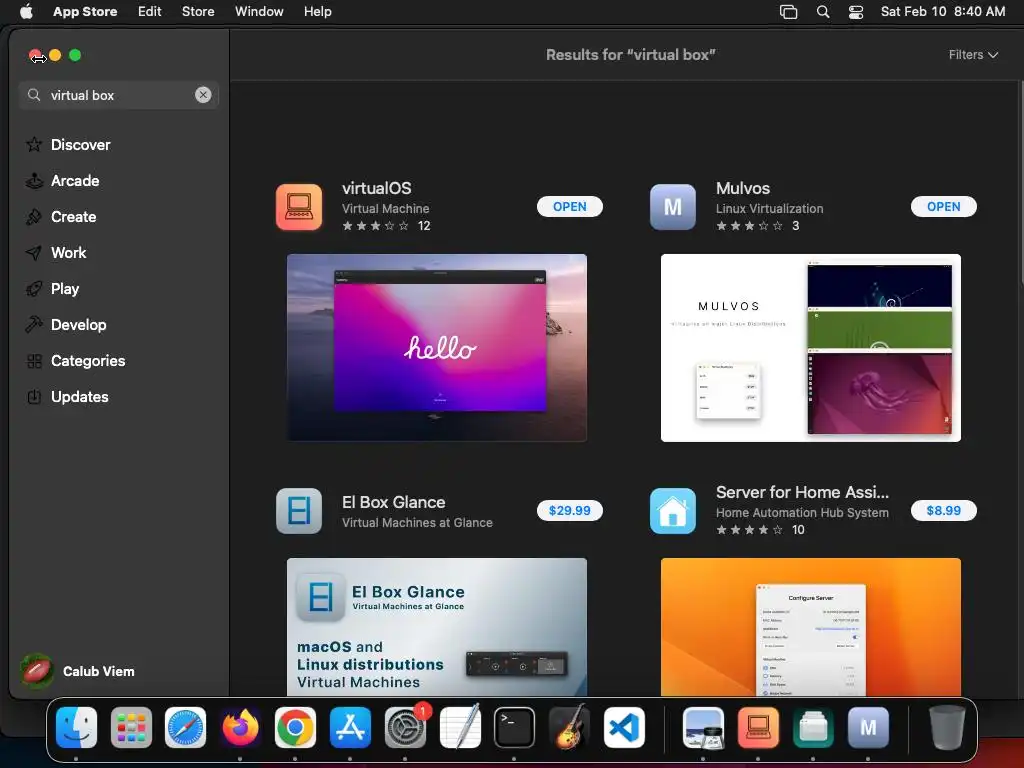
Task: Open System Settings from the Dock
Action: [405, 727]
